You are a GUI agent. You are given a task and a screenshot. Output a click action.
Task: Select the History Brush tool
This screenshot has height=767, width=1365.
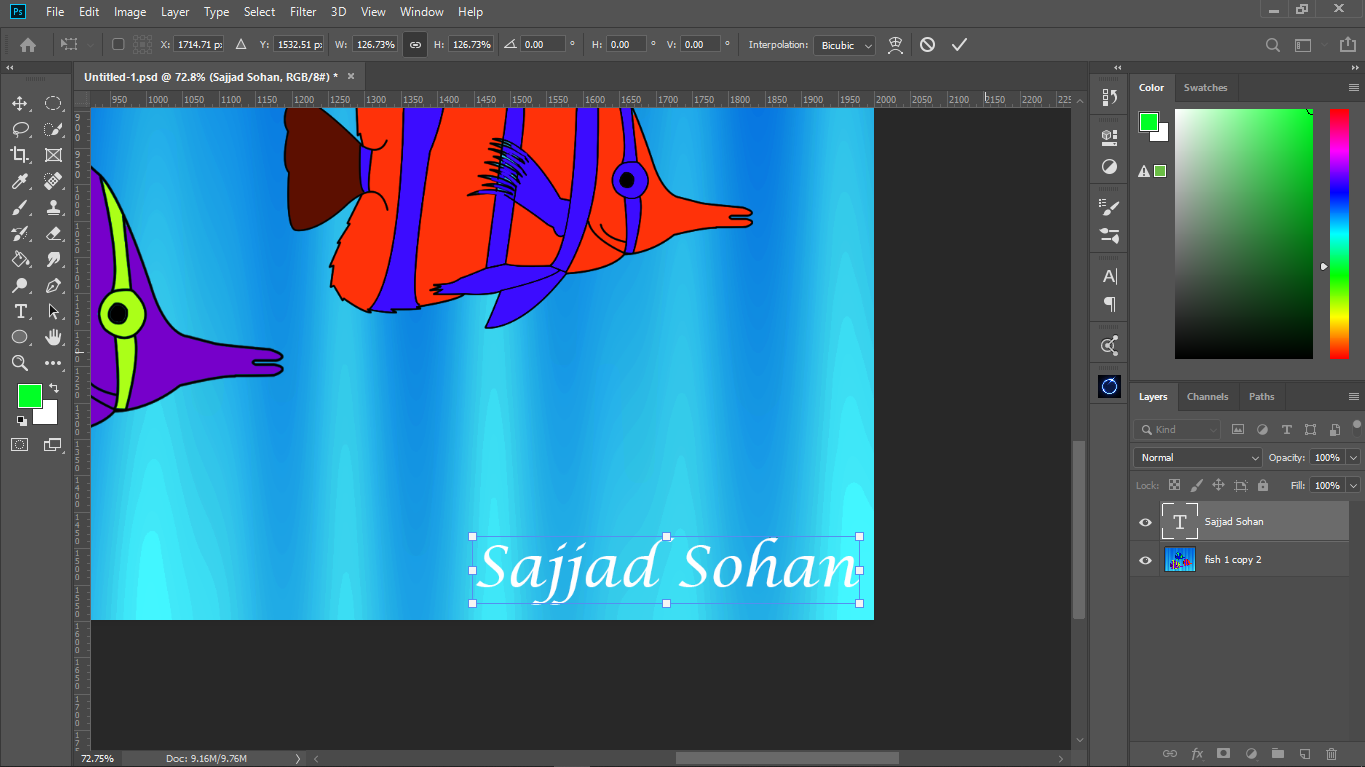20,233
